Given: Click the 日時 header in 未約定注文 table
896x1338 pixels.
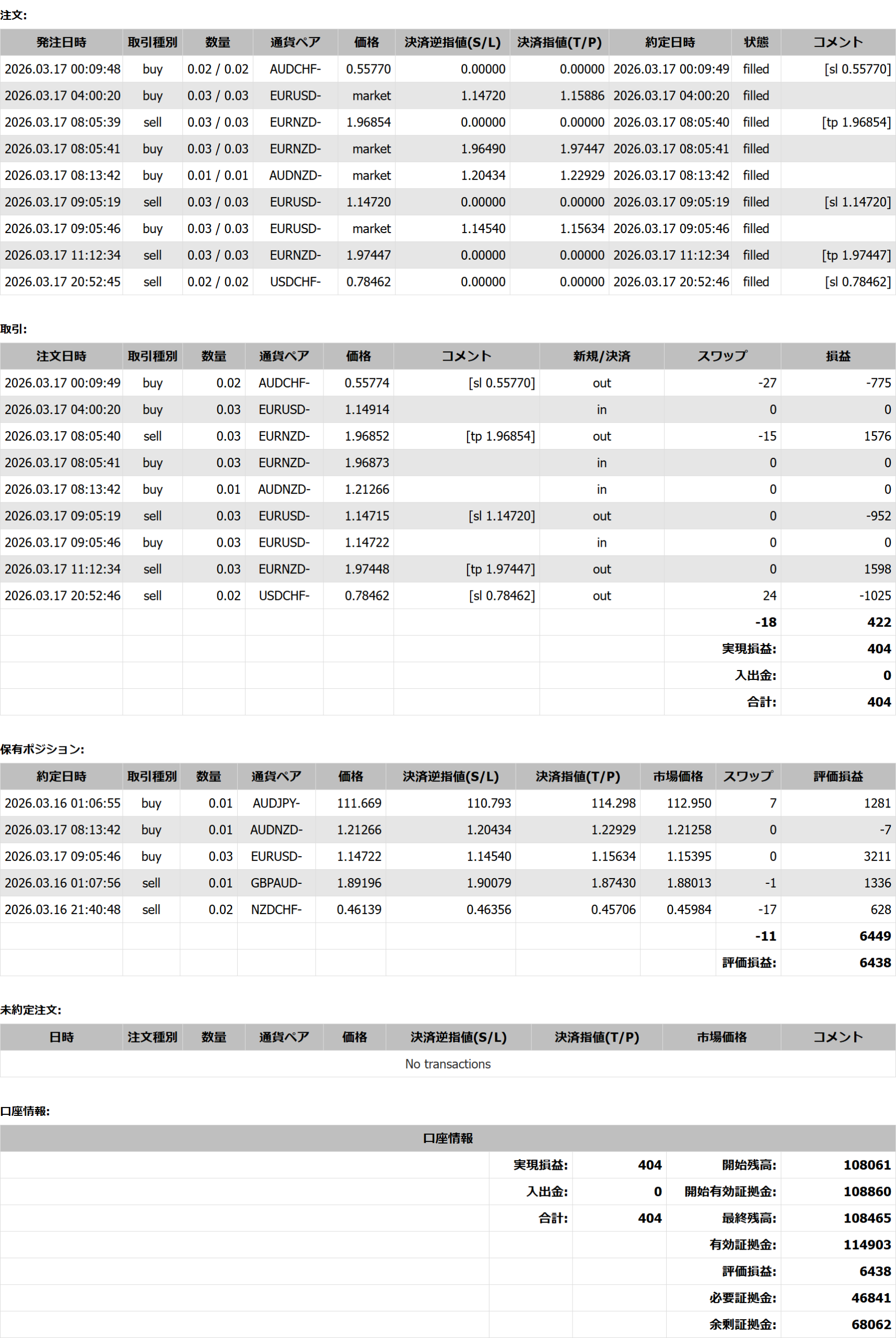Looking at the screenshot, I should pos(61,1037).
